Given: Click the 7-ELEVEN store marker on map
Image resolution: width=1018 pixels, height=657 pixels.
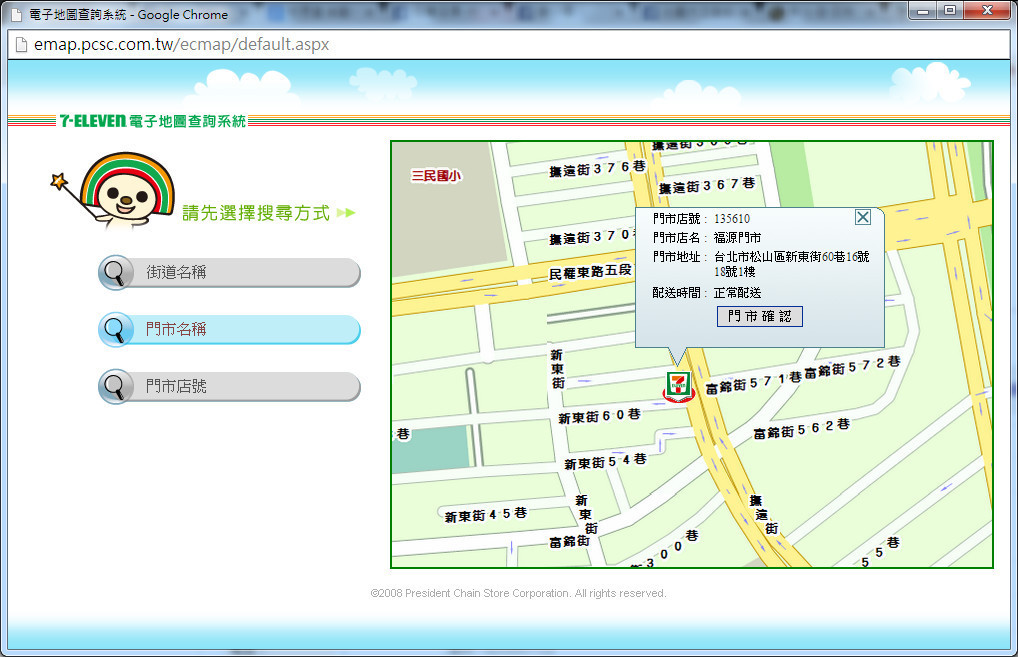Looking at the screenshot, I should pyautogui.click(x=678, y=386).
